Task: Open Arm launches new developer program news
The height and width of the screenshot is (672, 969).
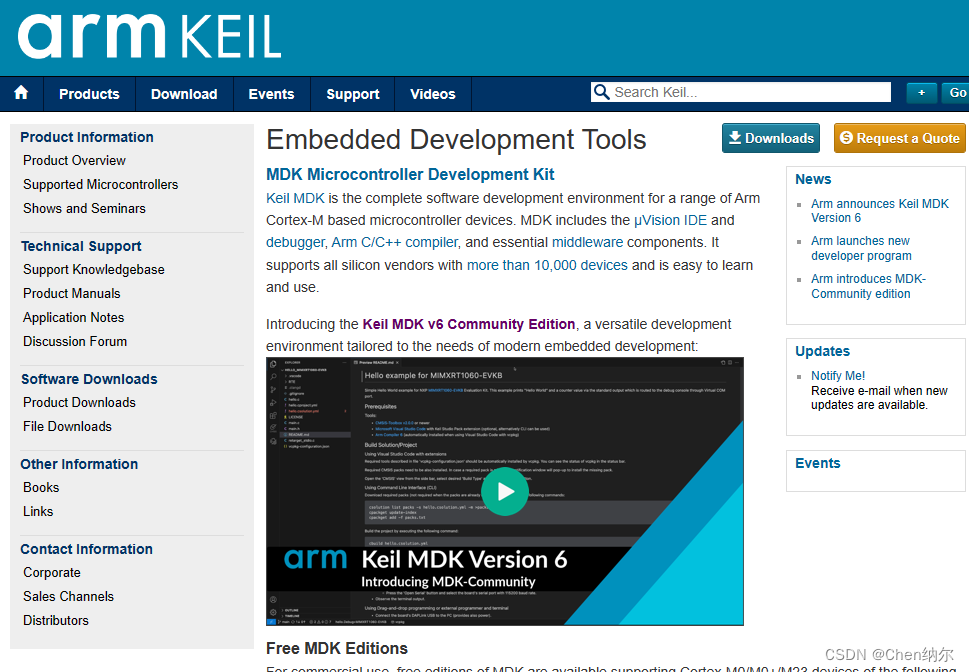Action: 861,249
